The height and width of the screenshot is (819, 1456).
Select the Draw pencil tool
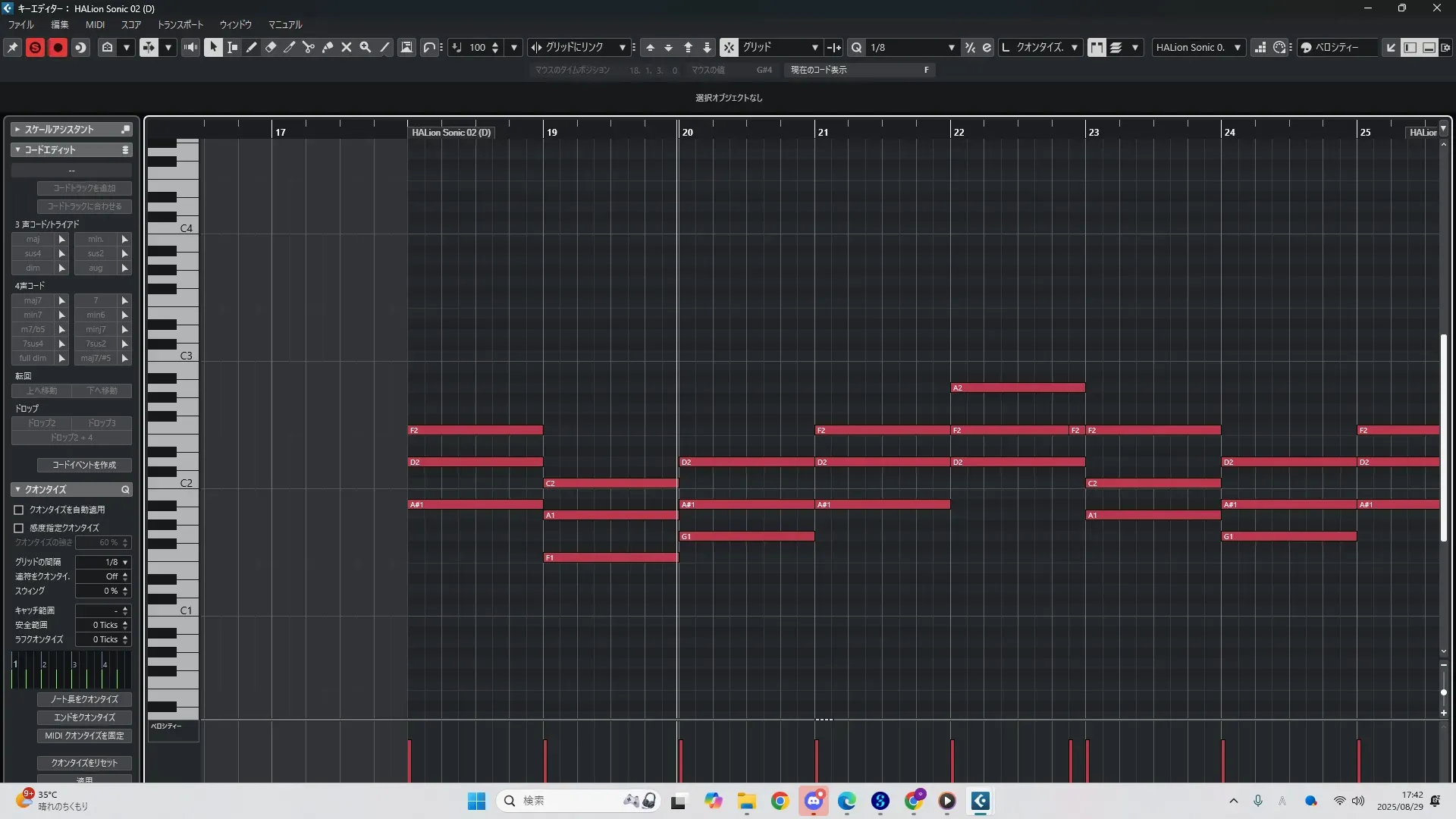[252, 47]
